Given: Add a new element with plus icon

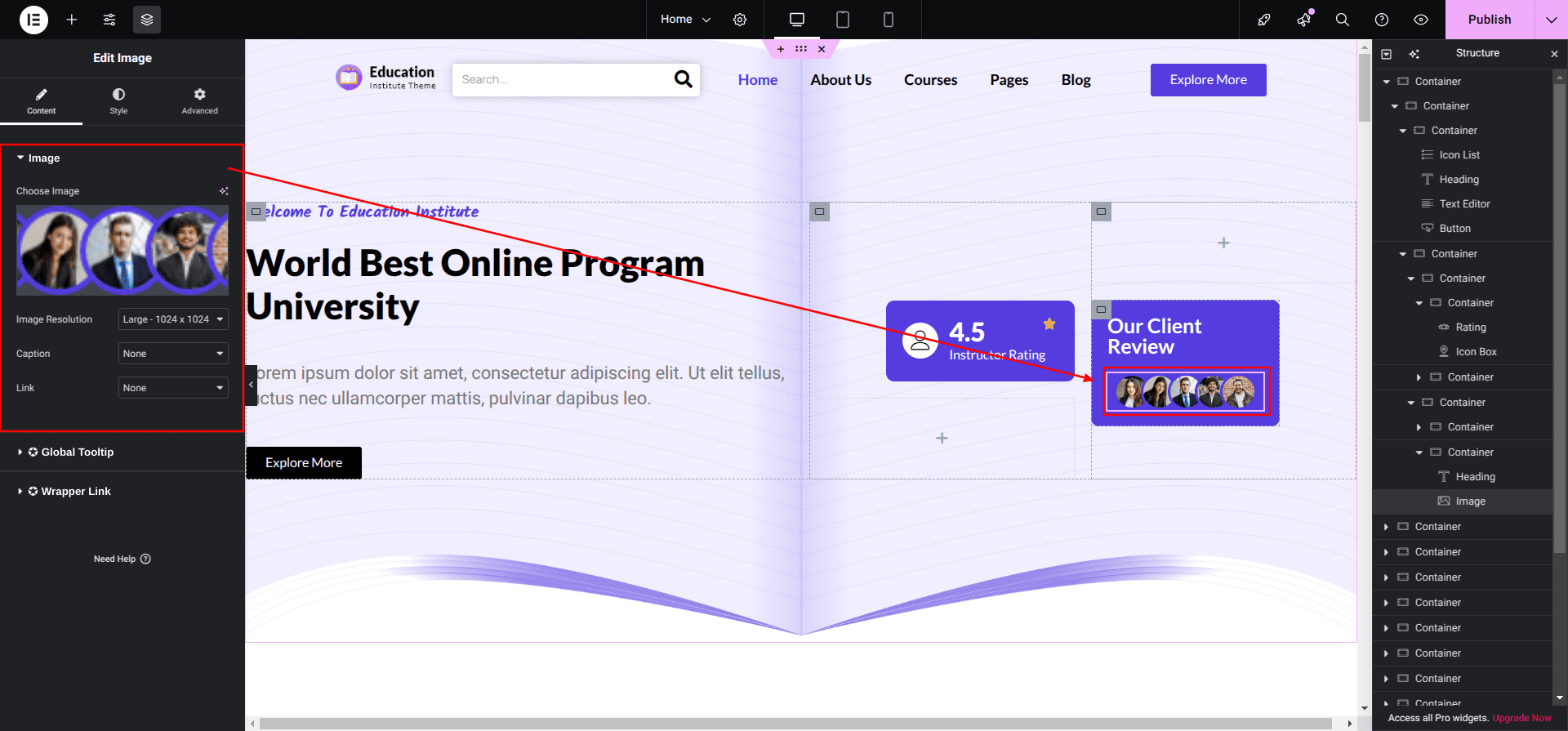Looking at the screenshot, I should tap(72, 20).
